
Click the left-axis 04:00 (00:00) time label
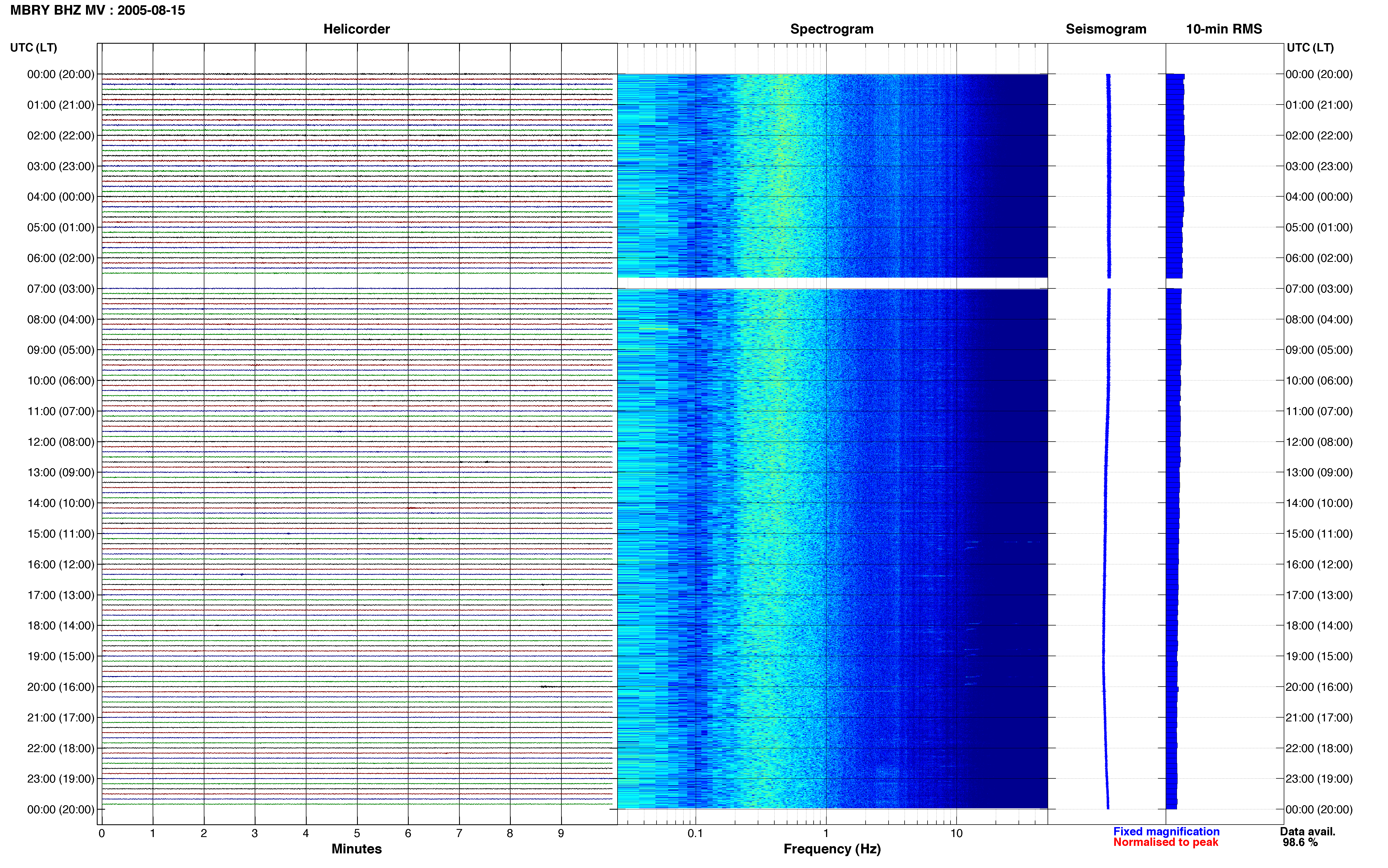coord(61,197)
